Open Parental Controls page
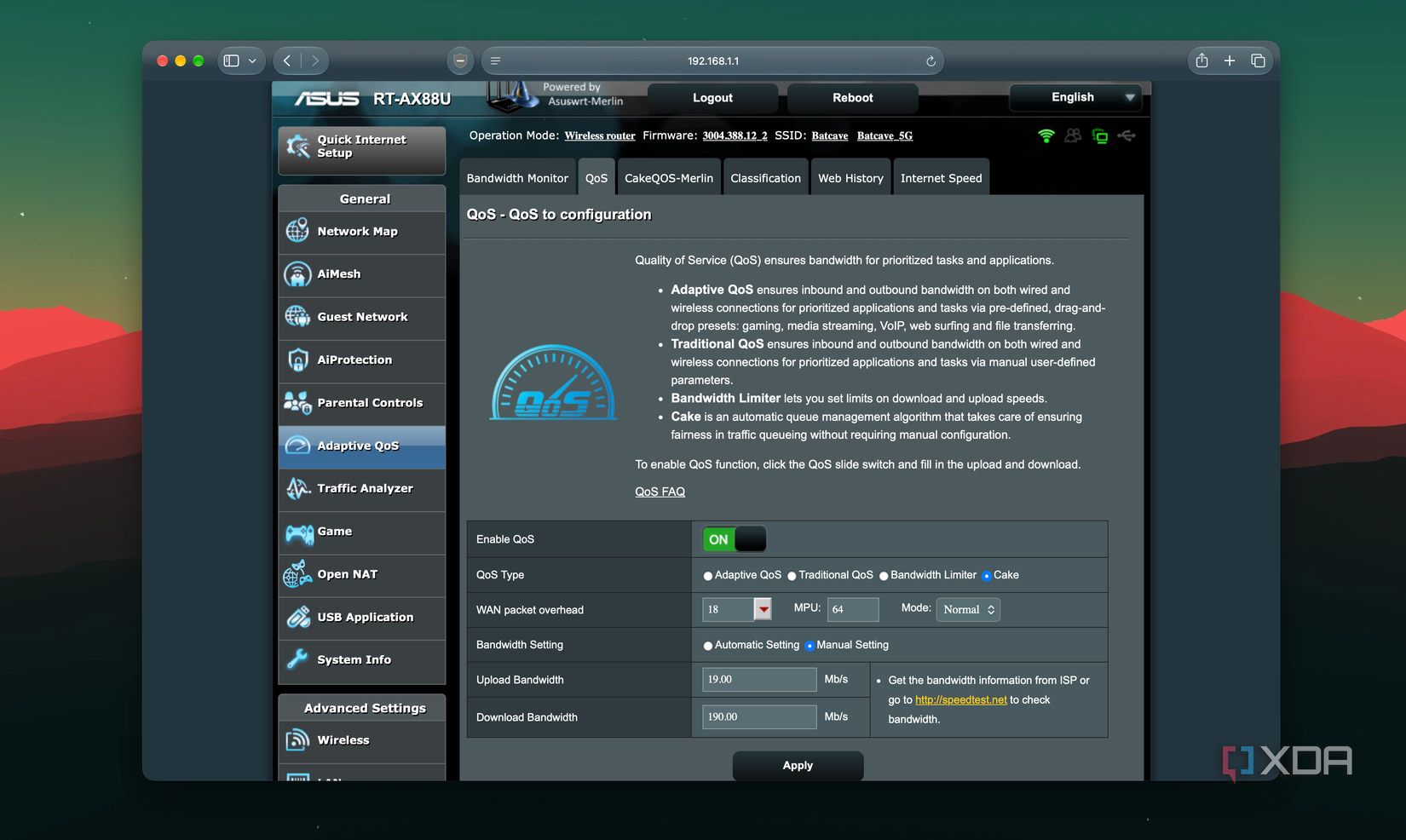Image resolution: width=1406 pixels, height=840 pixels. (361, 403)
